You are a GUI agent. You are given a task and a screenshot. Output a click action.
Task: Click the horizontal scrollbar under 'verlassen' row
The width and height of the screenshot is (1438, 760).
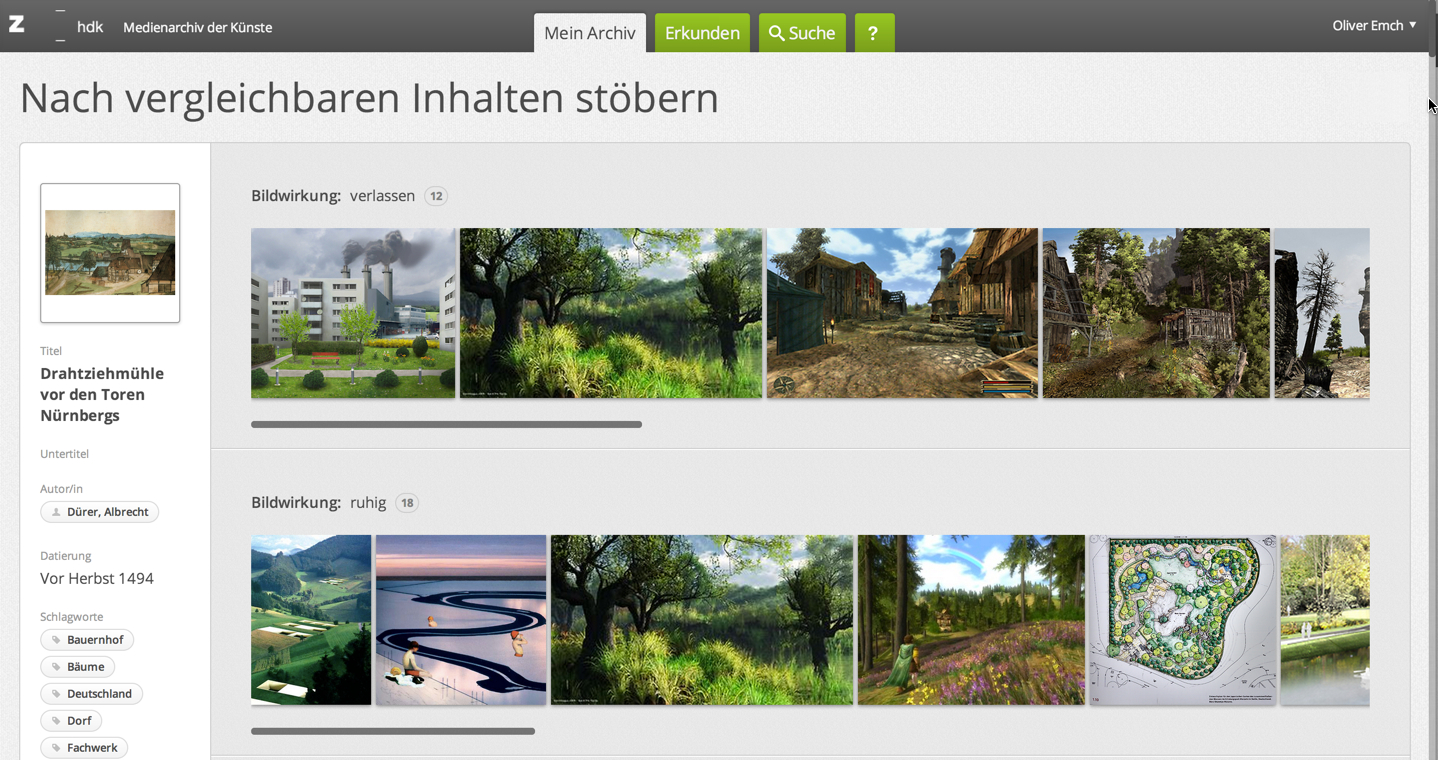(446, 424)
